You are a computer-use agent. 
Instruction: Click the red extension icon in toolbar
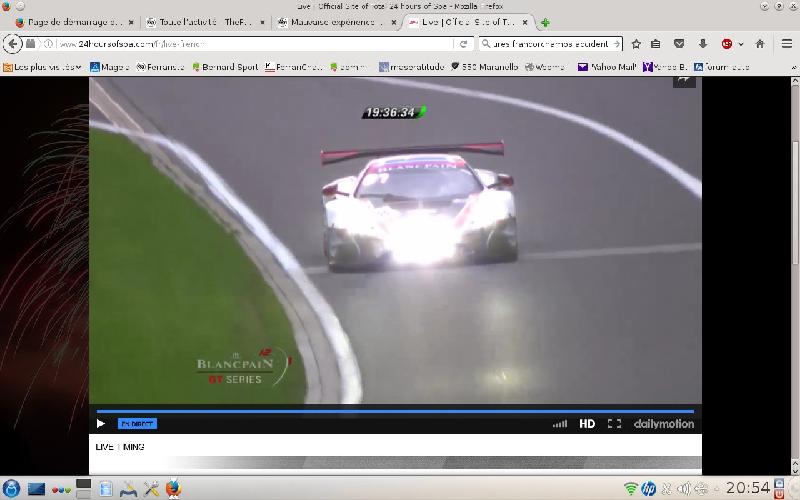pos(727,44)
